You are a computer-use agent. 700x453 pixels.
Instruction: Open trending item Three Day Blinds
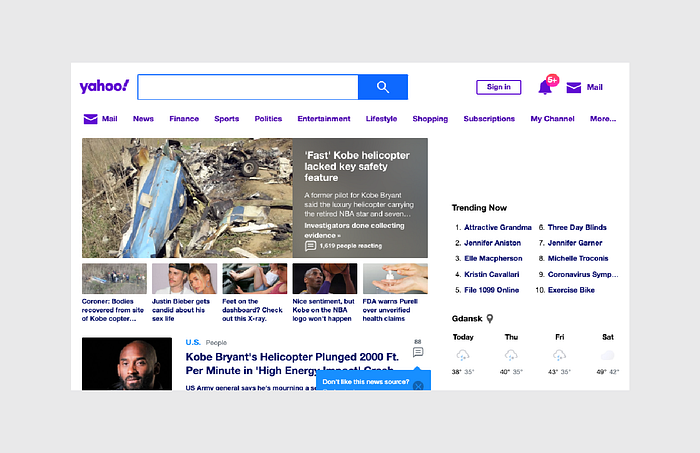pyautogui.click(x=577, y=227)
